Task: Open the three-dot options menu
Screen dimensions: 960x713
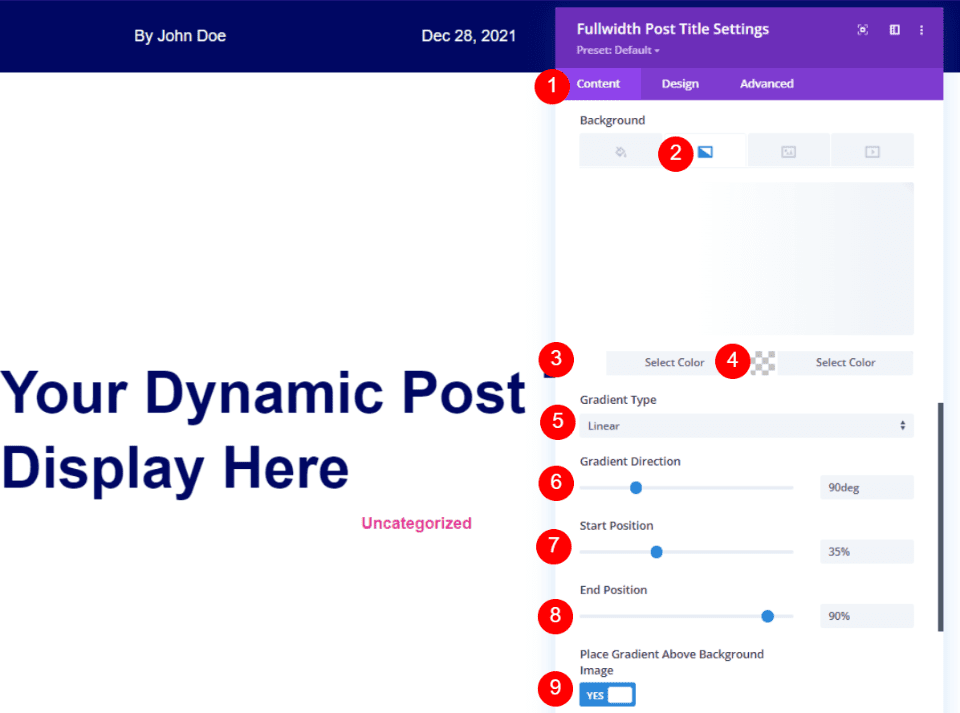Action: (x=921, y=29)
